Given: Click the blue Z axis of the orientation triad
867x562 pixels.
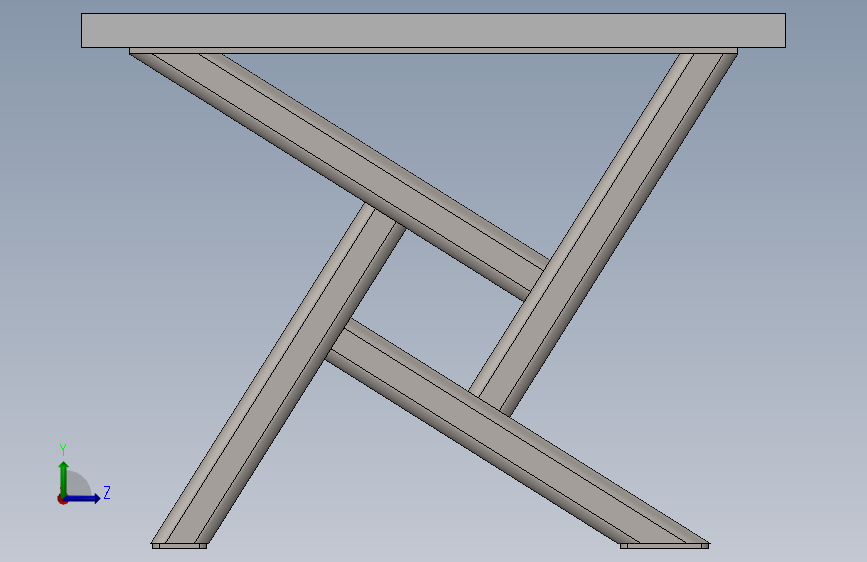Looking at the screenshot, I should click(83, 498).
